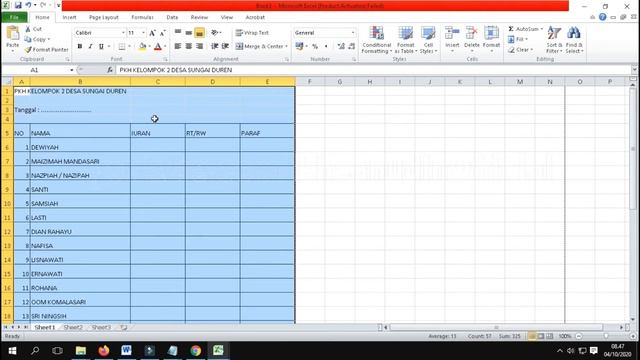Open the Sheet2 worksheet tab

click(x=73, y=327)
